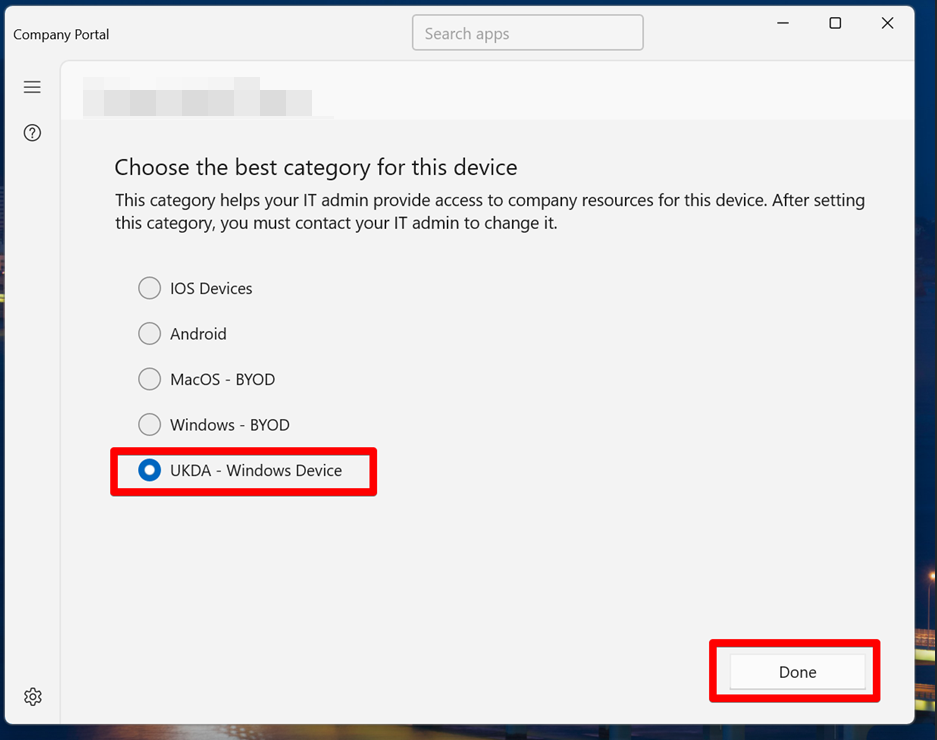Minimize the Company Portal window
Screen dimensions: 937x740
tap(783, 24)
